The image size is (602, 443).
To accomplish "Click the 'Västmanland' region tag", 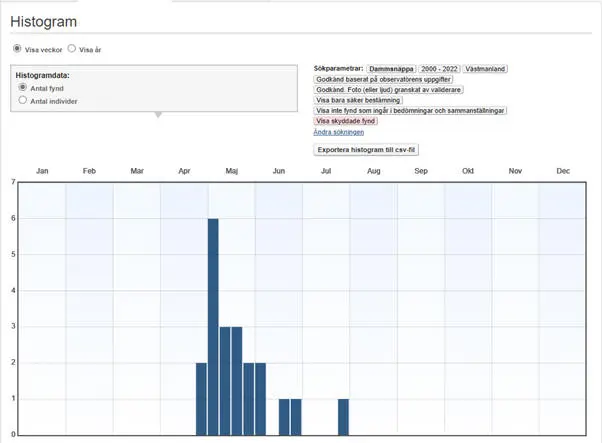I will click(486, 68).
